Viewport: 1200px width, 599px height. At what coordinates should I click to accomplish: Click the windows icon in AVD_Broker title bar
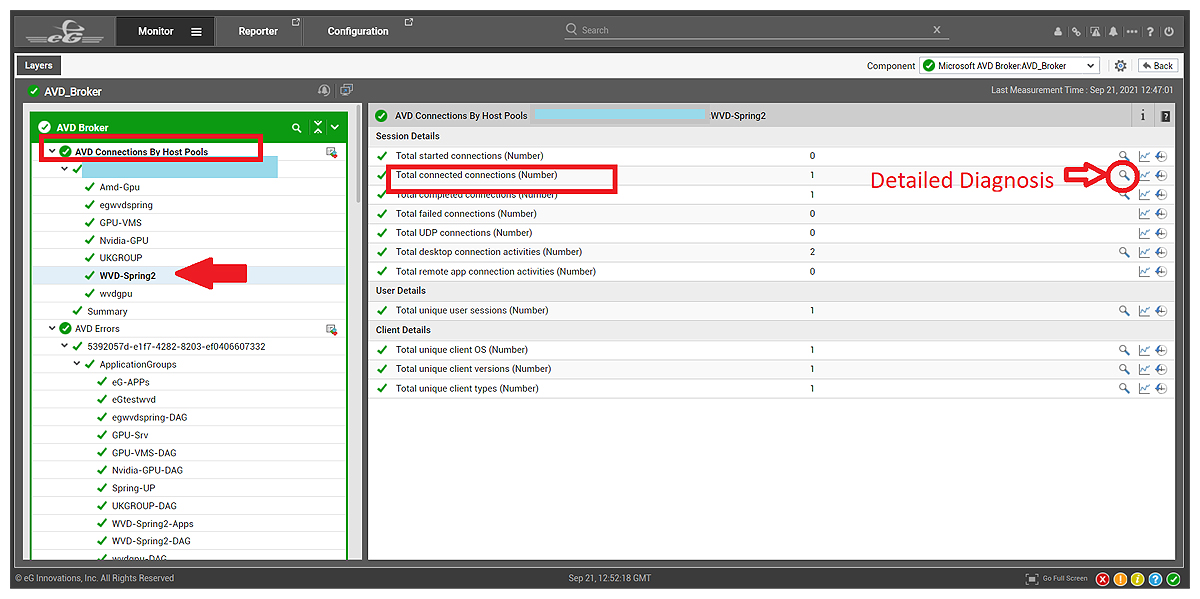coord(346,91)
